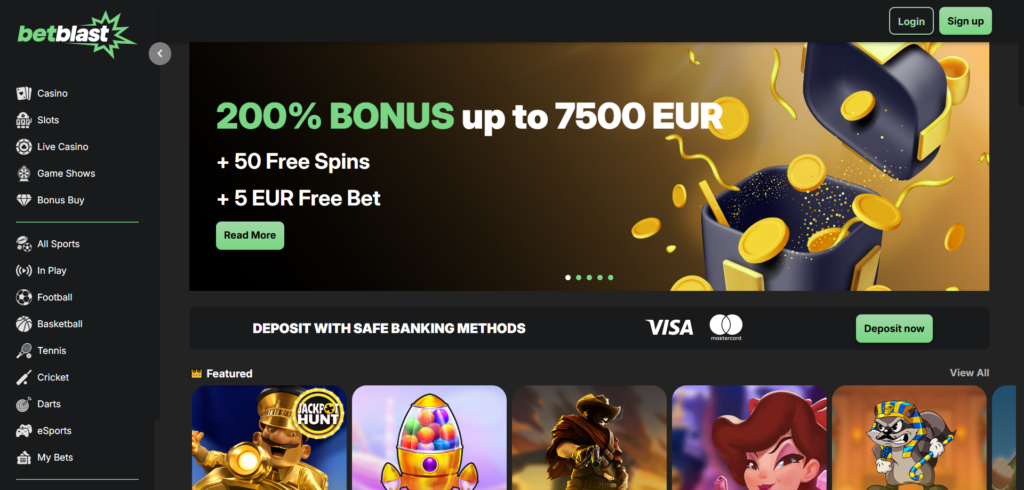Click the Deposit now button
Screen dimensions: 1024x490
point(894,329)
